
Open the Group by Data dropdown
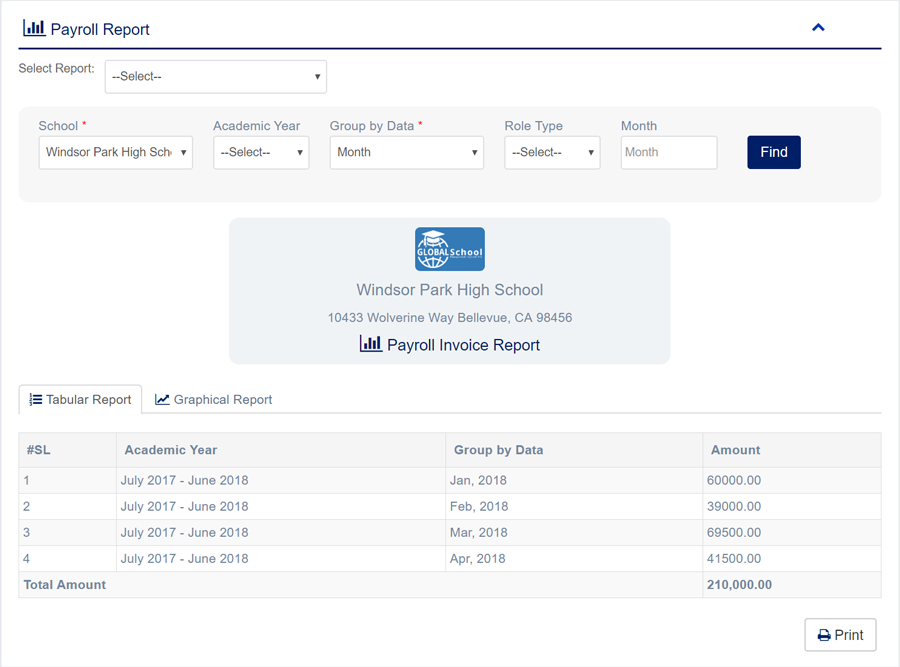pyautogui.click(x=406, y=152)
